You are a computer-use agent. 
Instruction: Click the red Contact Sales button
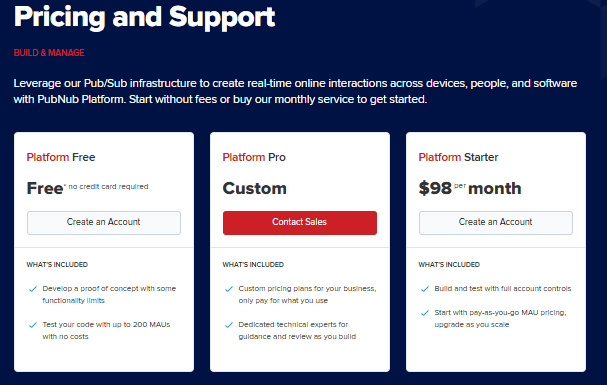click(x=300, y=222)
